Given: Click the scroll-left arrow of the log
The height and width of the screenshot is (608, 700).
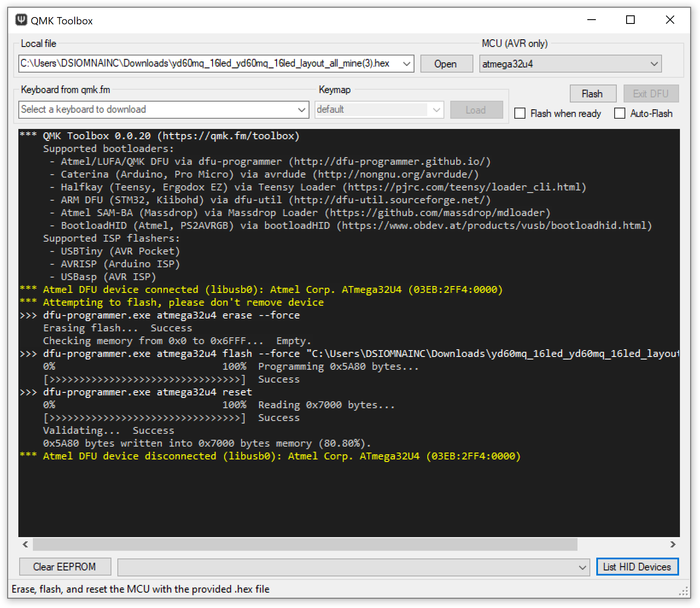Looking at the screenshot, I should [25, 545].
